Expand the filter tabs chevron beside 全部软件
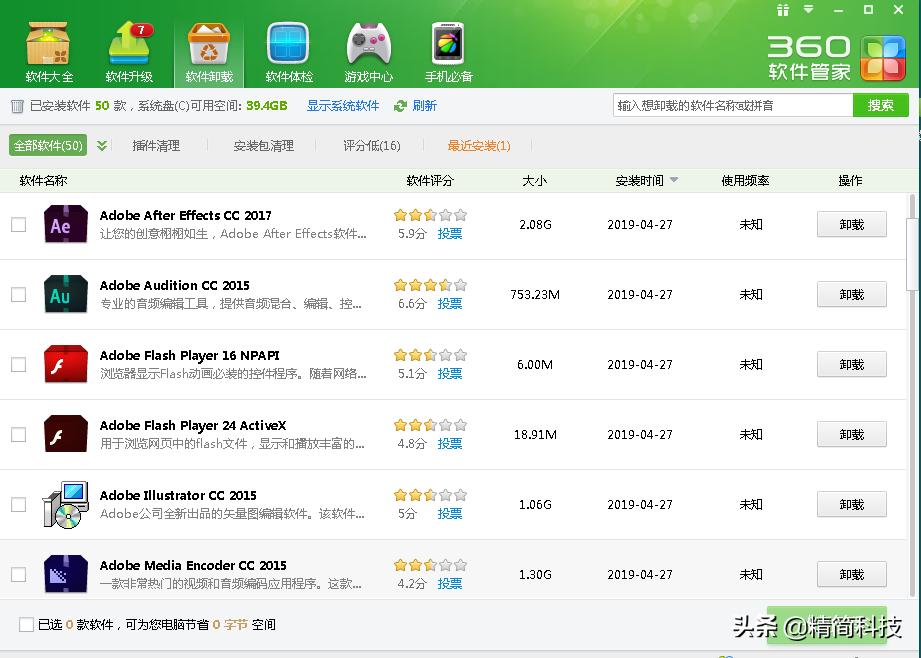Screen dimensions: 921x658 coord(101,145)
